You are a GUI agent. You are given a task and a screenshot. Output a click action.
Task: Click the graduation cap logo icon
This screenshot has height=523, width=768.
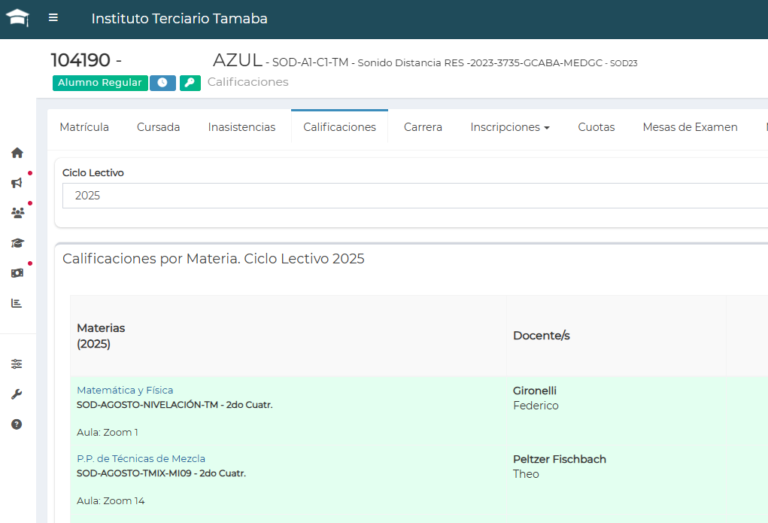[17, 18]
